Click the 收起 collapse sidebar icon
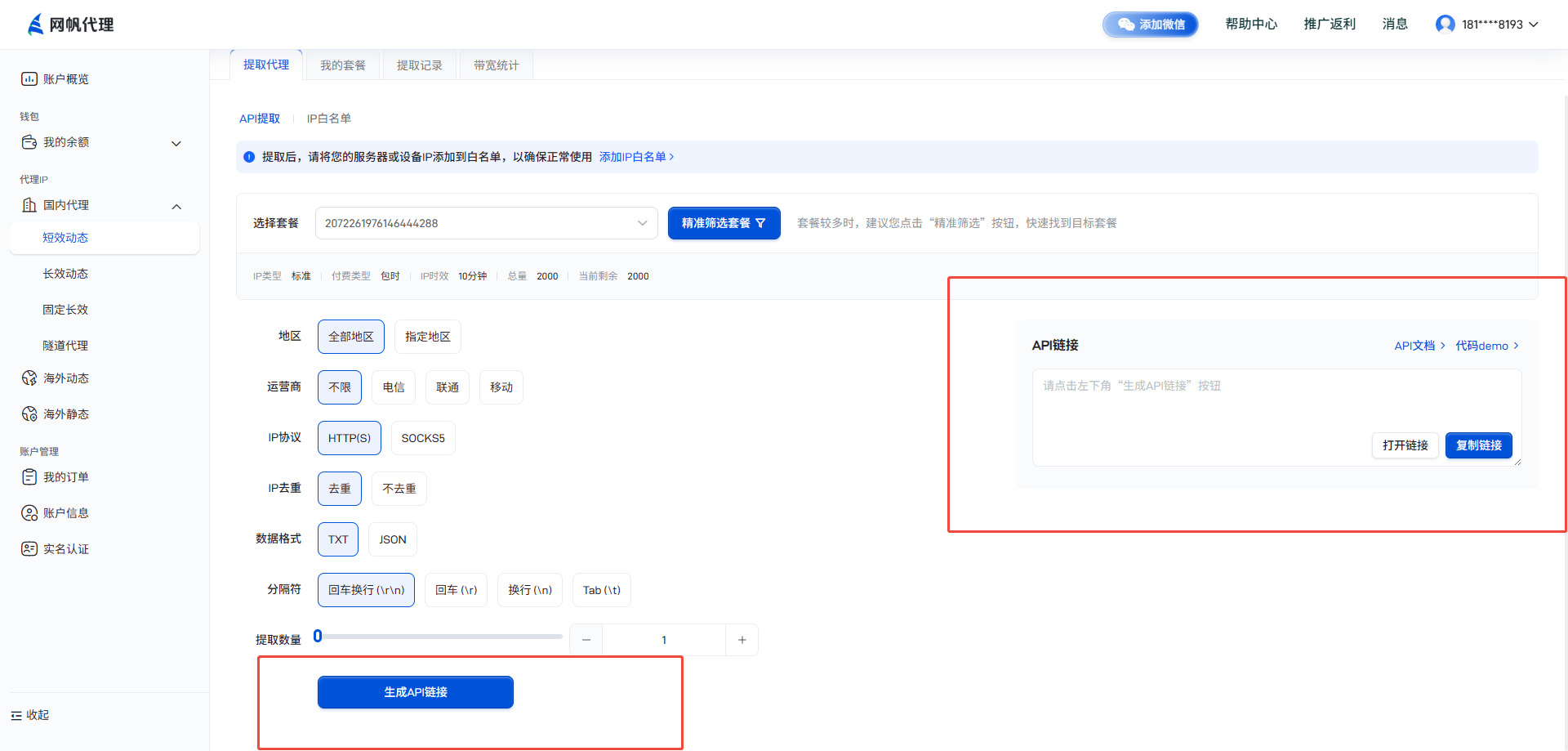The image size is (1568, 751). [16, 716]
